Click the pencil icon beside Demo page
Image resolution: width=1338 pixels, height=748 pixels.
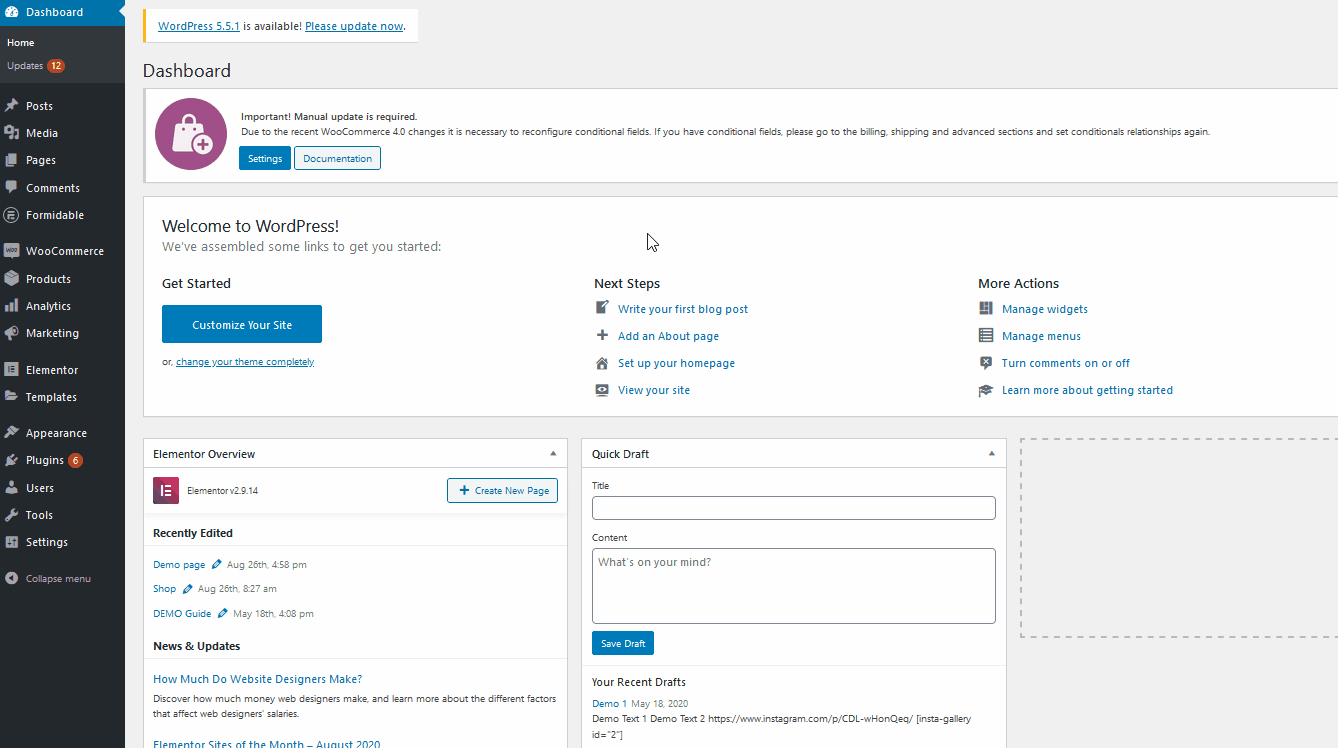pos(217,564)
